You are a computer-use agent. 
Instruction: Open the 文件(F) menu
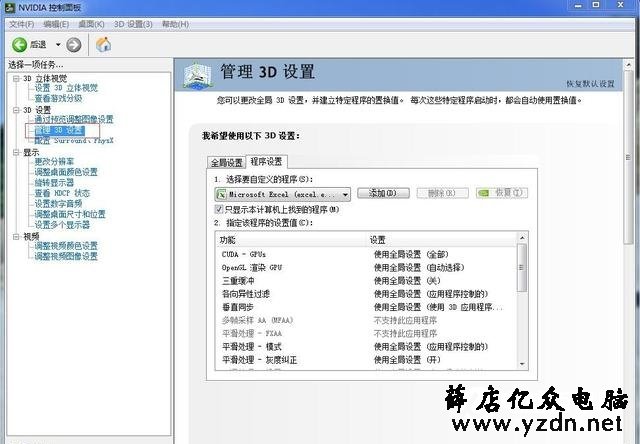click(x=22, y=24)
